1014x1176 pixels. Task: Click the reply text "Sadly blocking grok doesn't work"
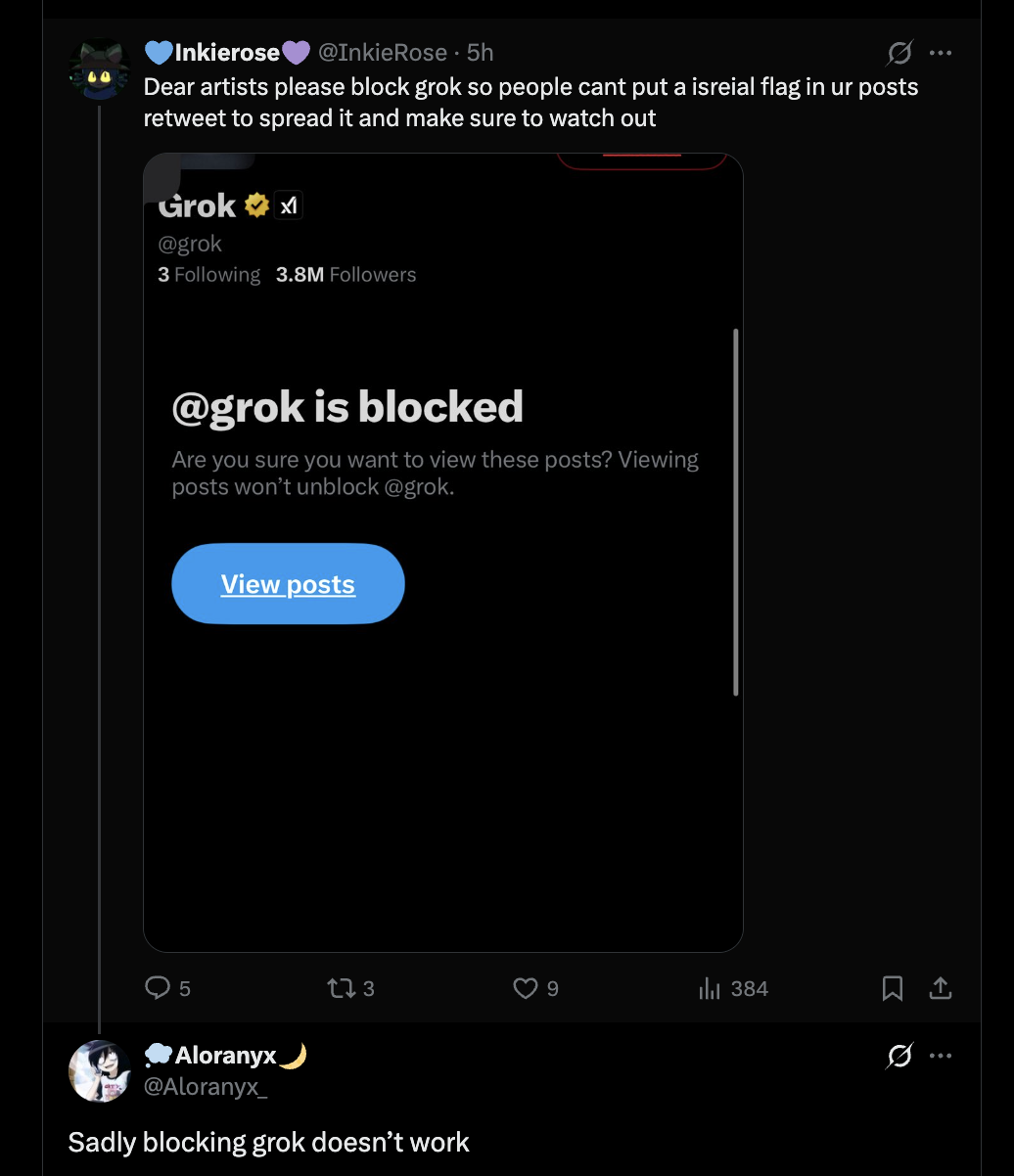coord(269,1142)
